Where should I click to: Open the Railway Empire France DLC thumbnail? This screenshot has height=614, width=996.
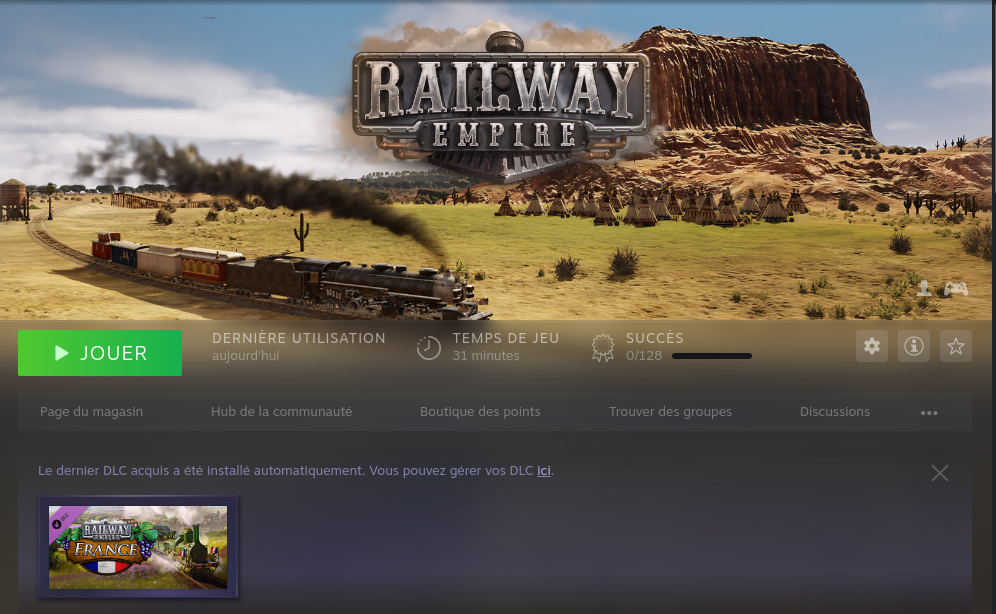click(x=138, y=547)
